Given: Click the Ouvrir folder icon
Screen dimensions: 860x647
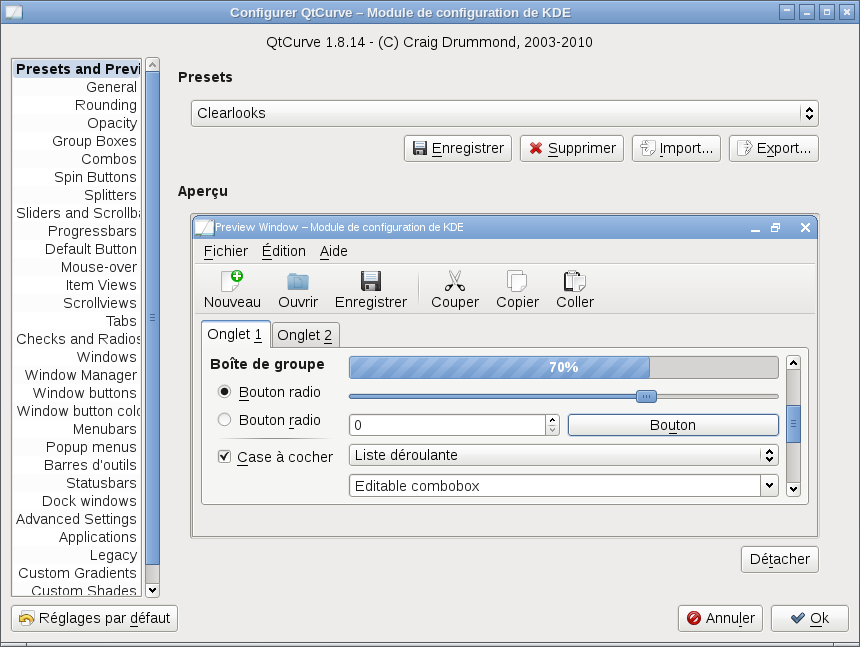Looking at the screenshot, I should click(x=298, y=281).
